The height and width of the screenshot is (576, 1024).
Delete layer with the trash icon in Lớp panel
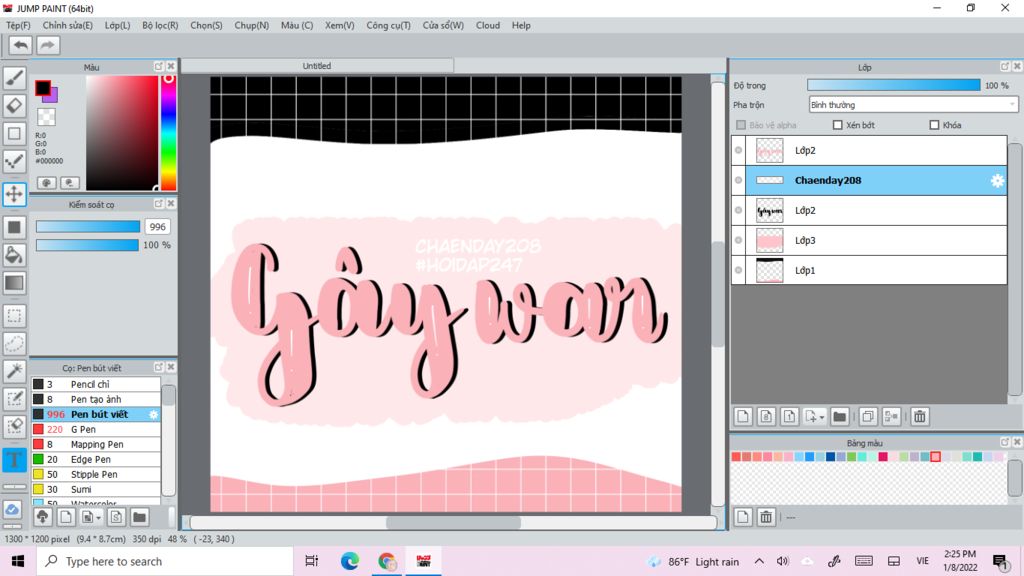(920, 417)
